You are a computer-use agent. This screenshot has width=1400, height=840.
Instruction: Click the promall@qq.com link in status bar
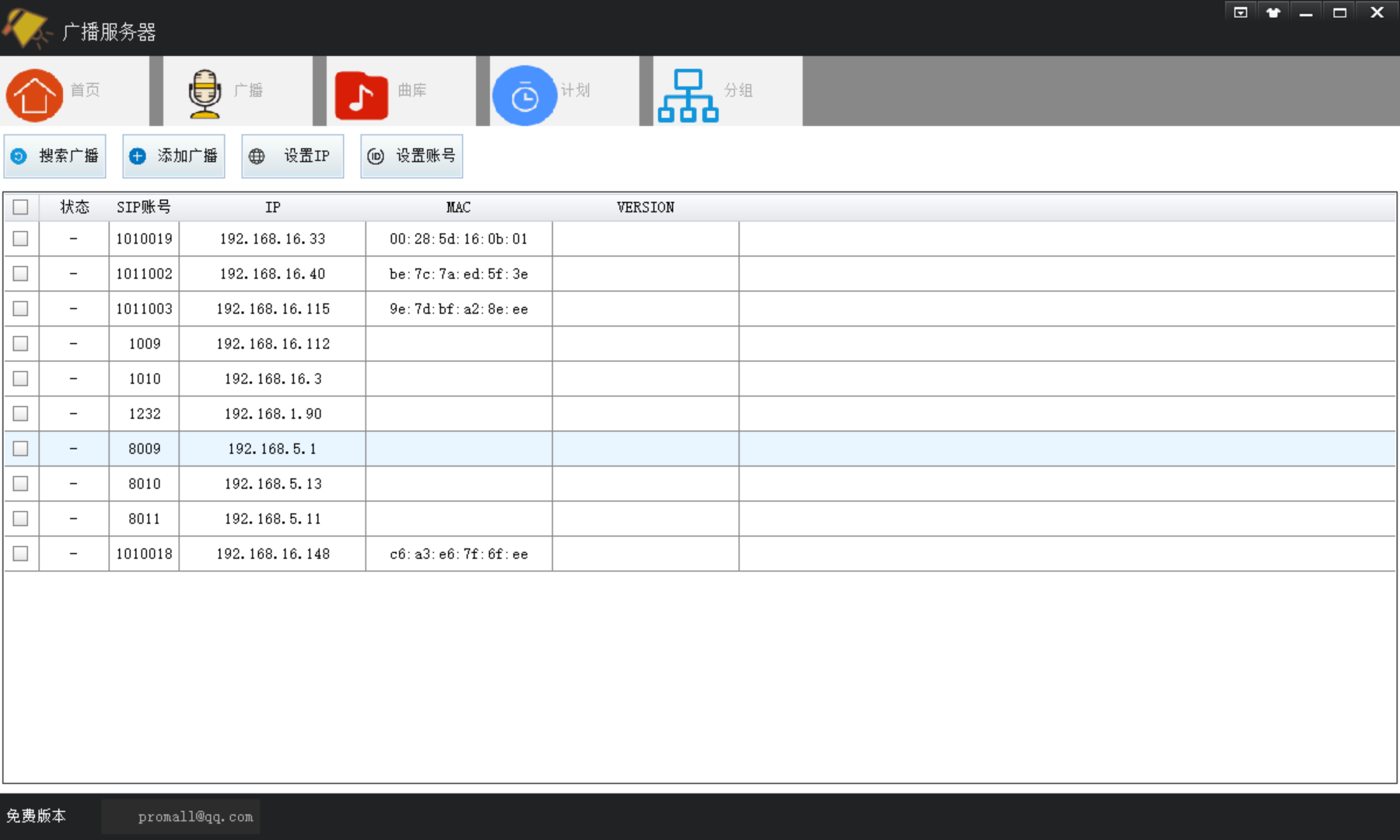(x=195, y=817)
